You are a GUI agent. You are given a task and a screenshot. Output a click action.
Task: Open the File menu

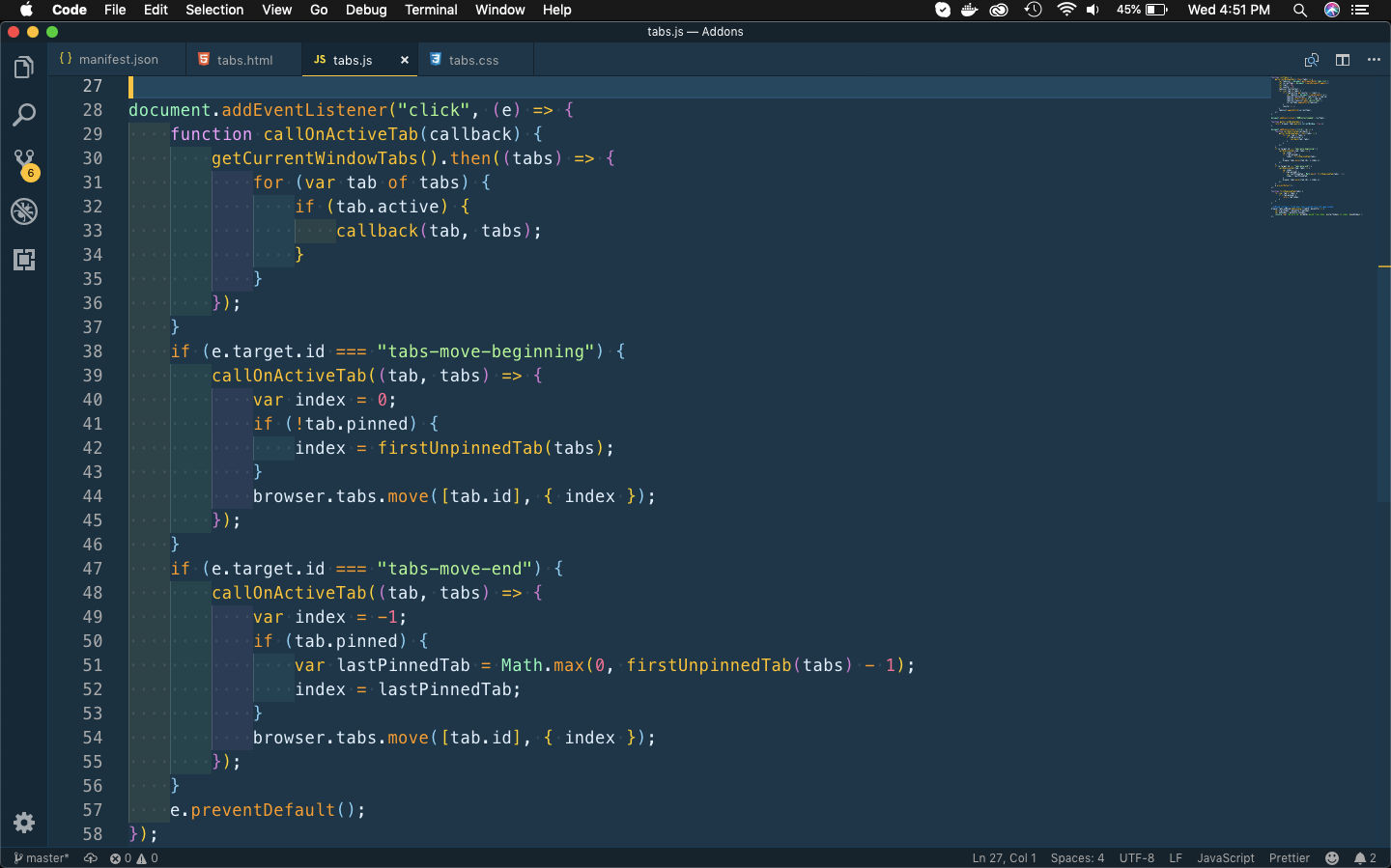pyautogui.click(x=115, y=10)
